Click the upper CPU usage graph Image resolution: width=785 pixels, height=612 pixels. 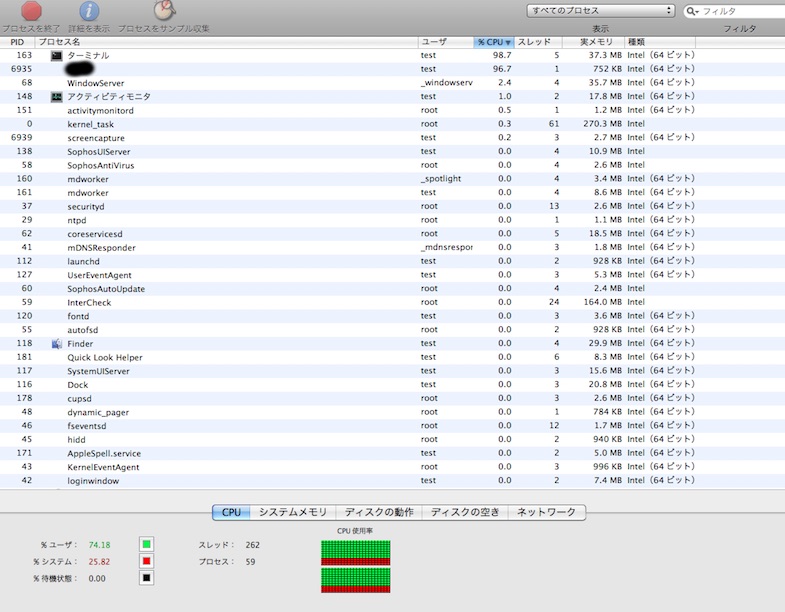(355, 552)
